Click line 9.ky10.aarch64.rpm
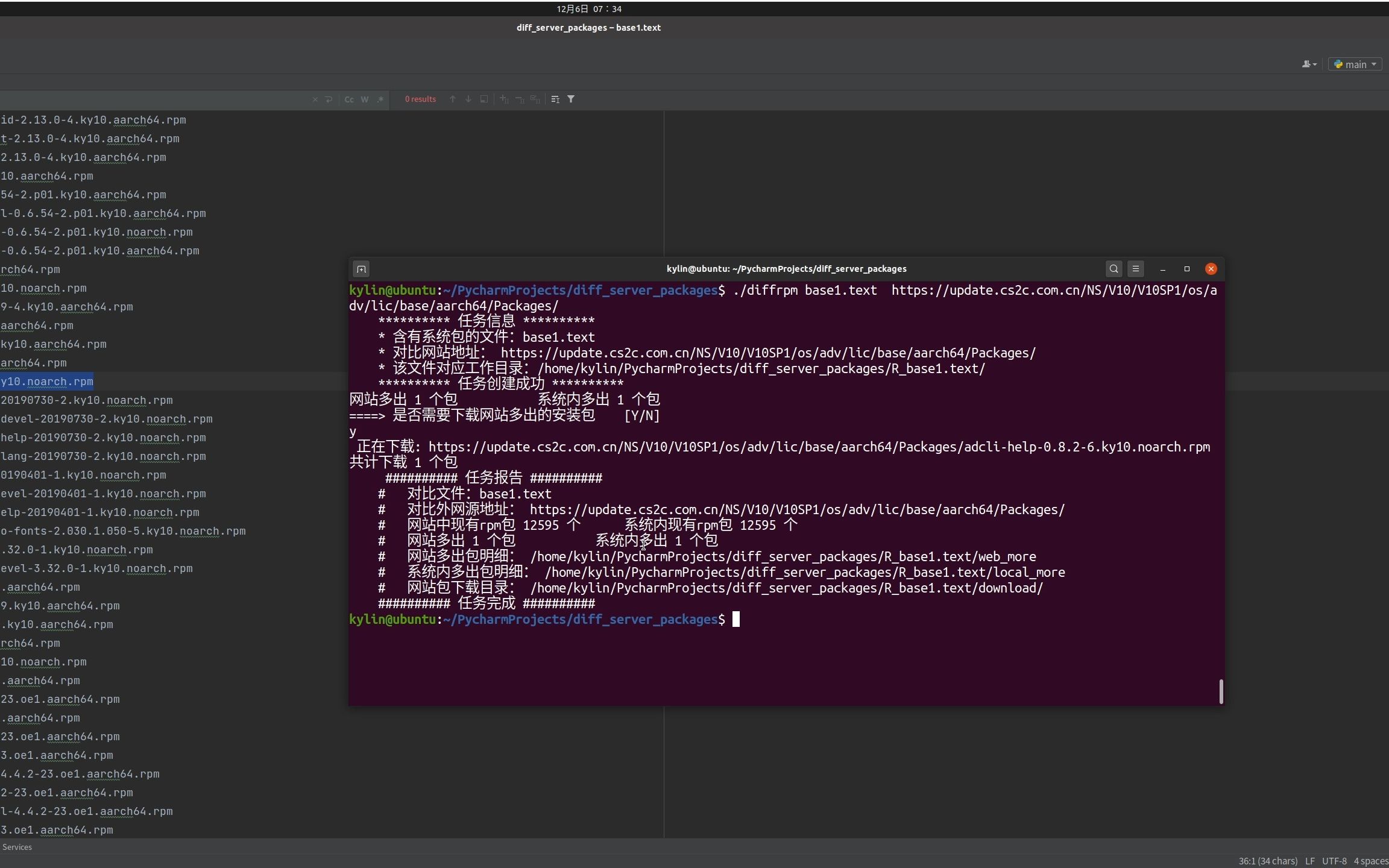The width and height of the screenshot is (1389, 868). pos(60,606)
